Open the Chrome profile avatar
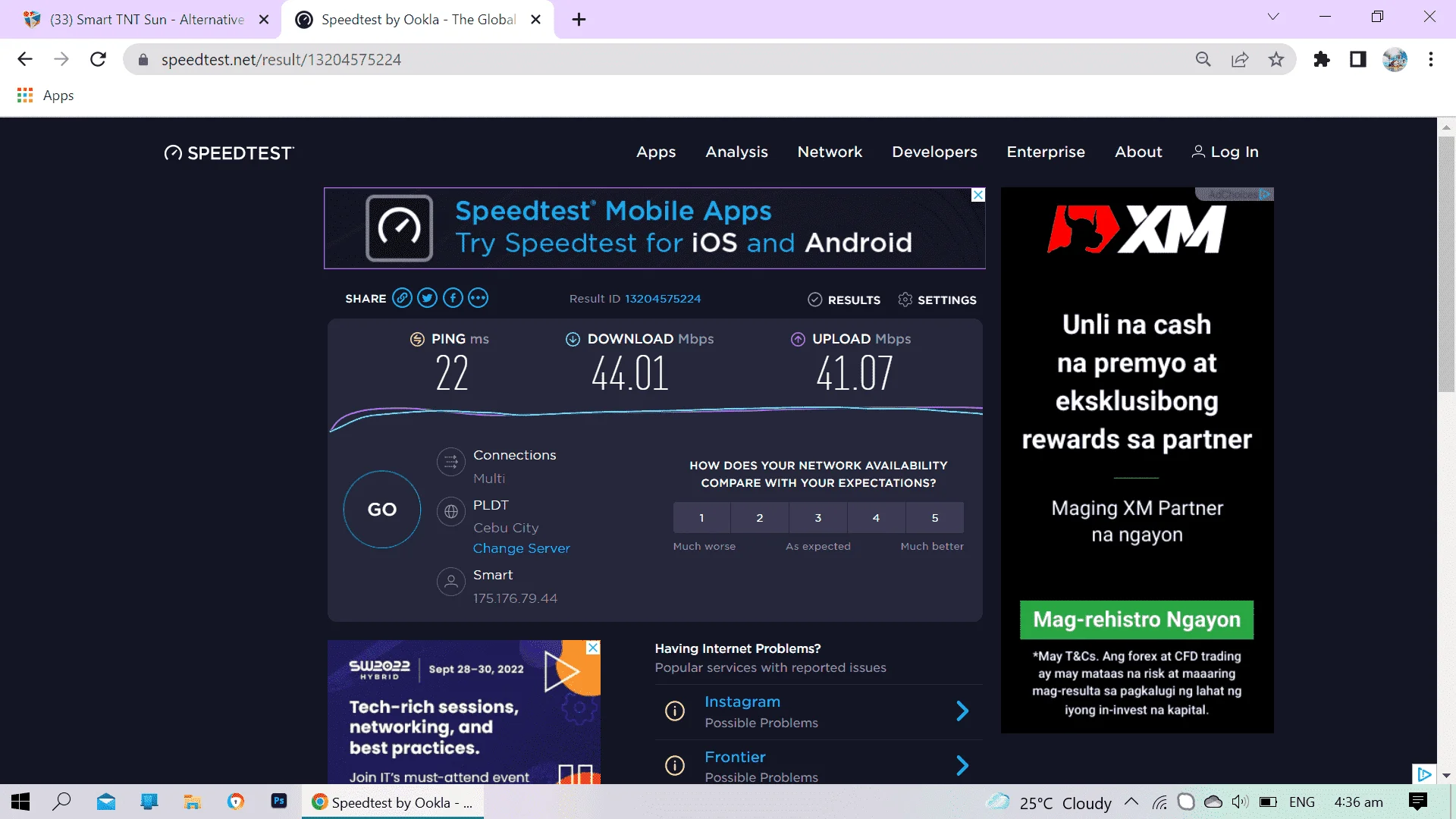1456x819 pixels. (x=1395, y=59)
